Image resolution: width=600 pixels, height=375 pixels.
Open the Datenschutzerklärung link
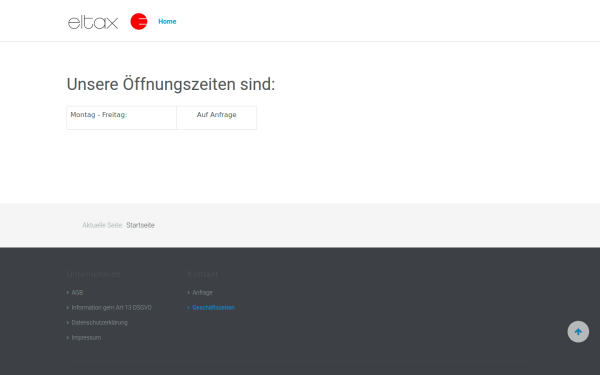[x=99, y=323]
